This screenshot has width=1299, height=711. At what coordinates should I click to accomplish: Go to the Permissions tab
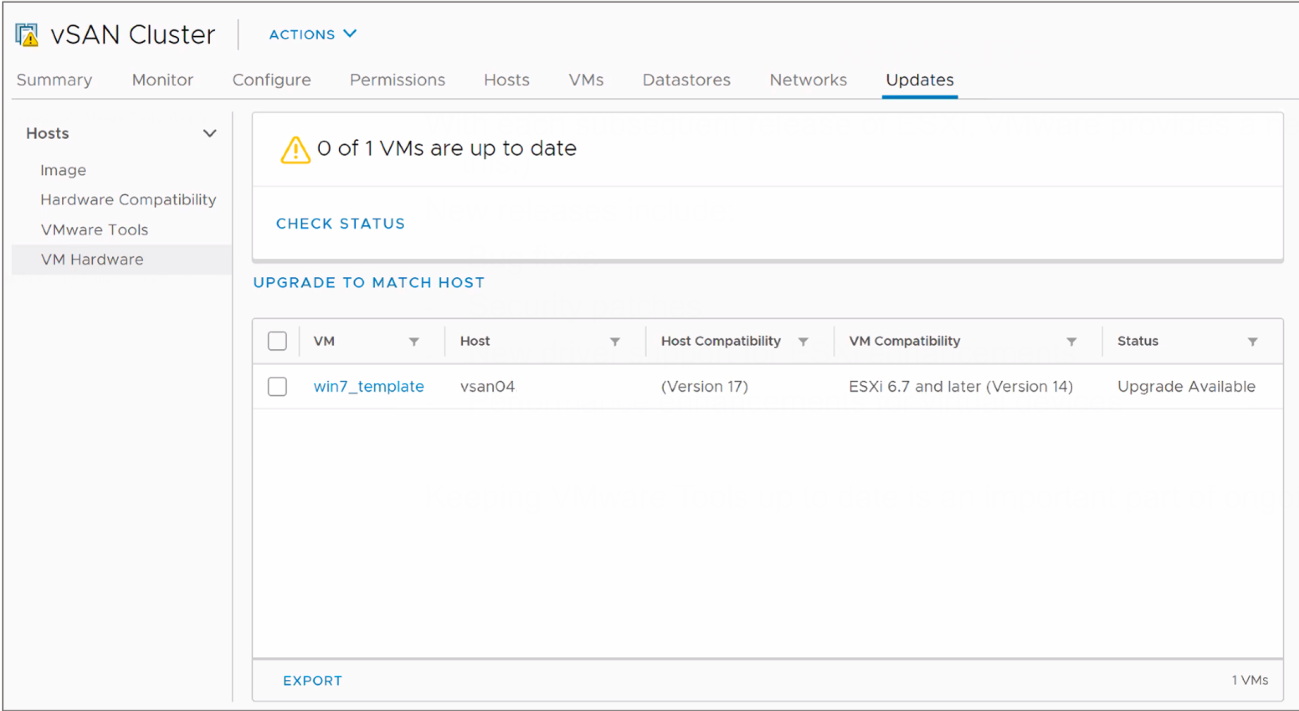398,80
